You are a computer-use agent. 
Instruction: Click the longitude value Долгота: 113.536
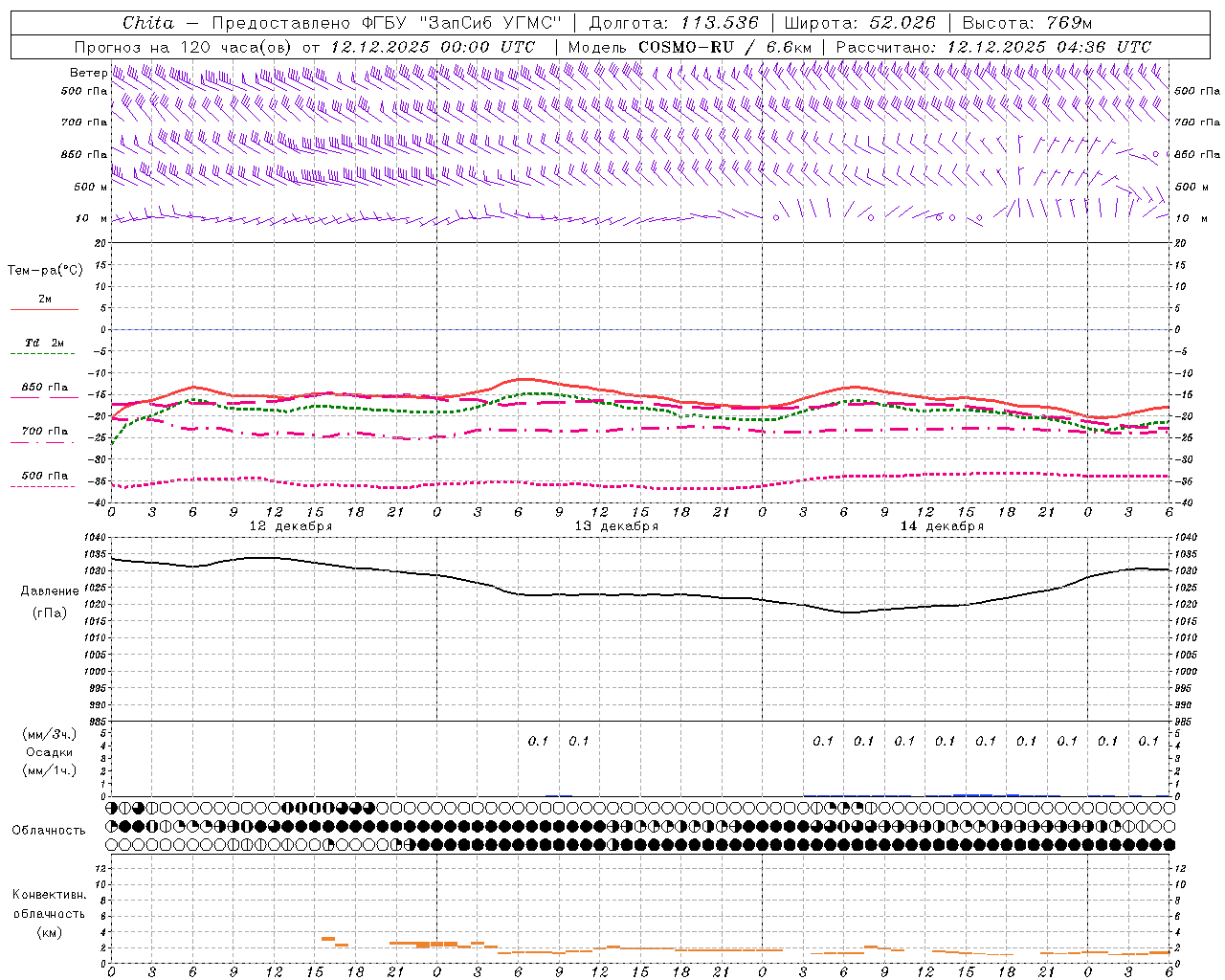coord(674,23)
